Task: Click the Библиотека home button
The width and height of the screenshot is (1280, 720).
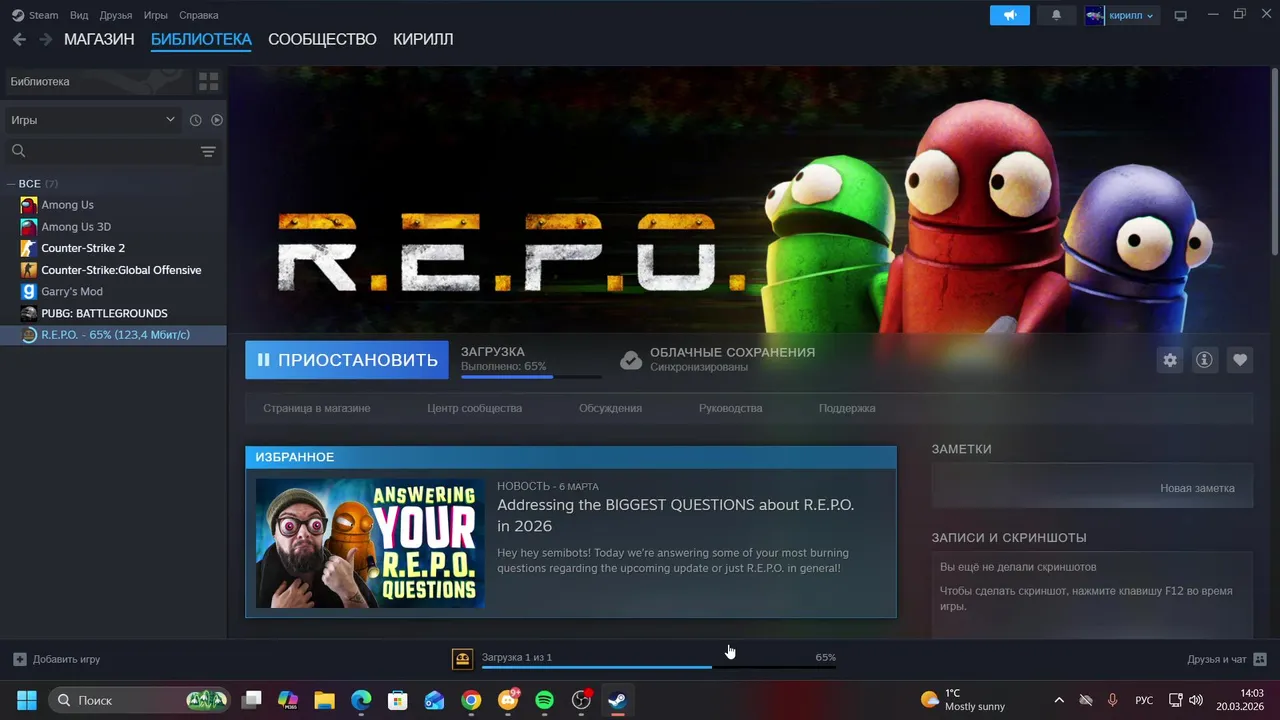Action: [97, 81]
